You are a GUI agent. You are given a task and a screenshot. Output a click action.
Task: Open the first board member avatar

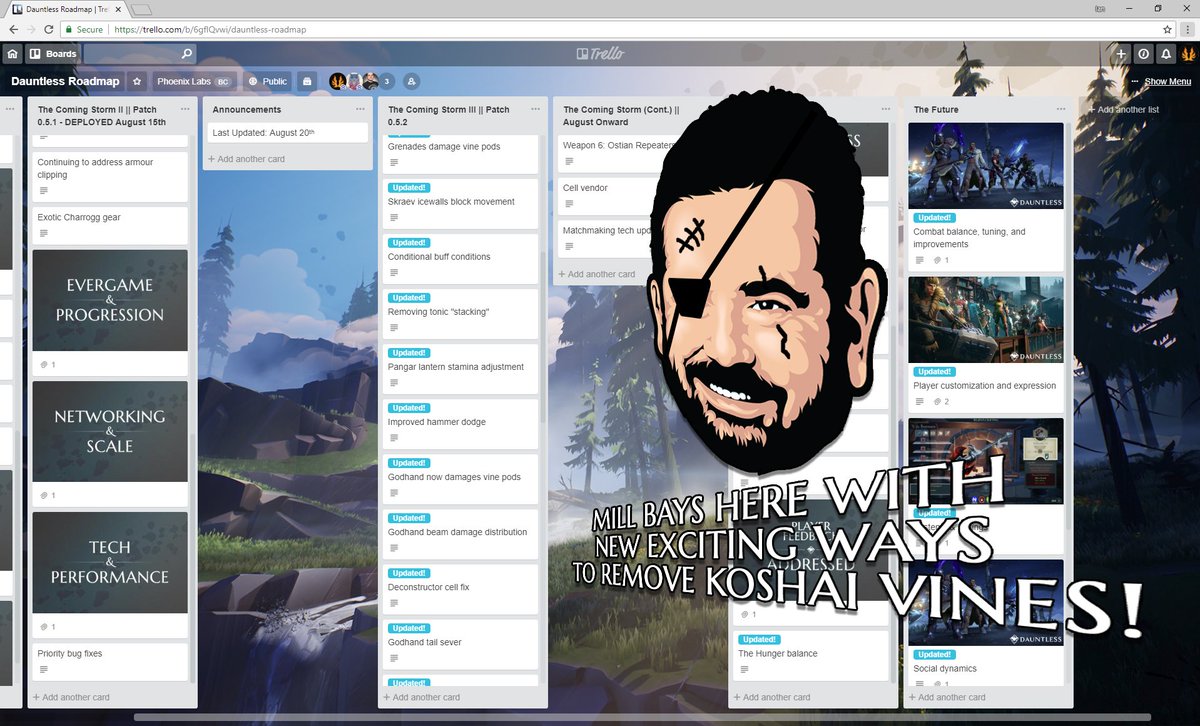pos(338,81)
